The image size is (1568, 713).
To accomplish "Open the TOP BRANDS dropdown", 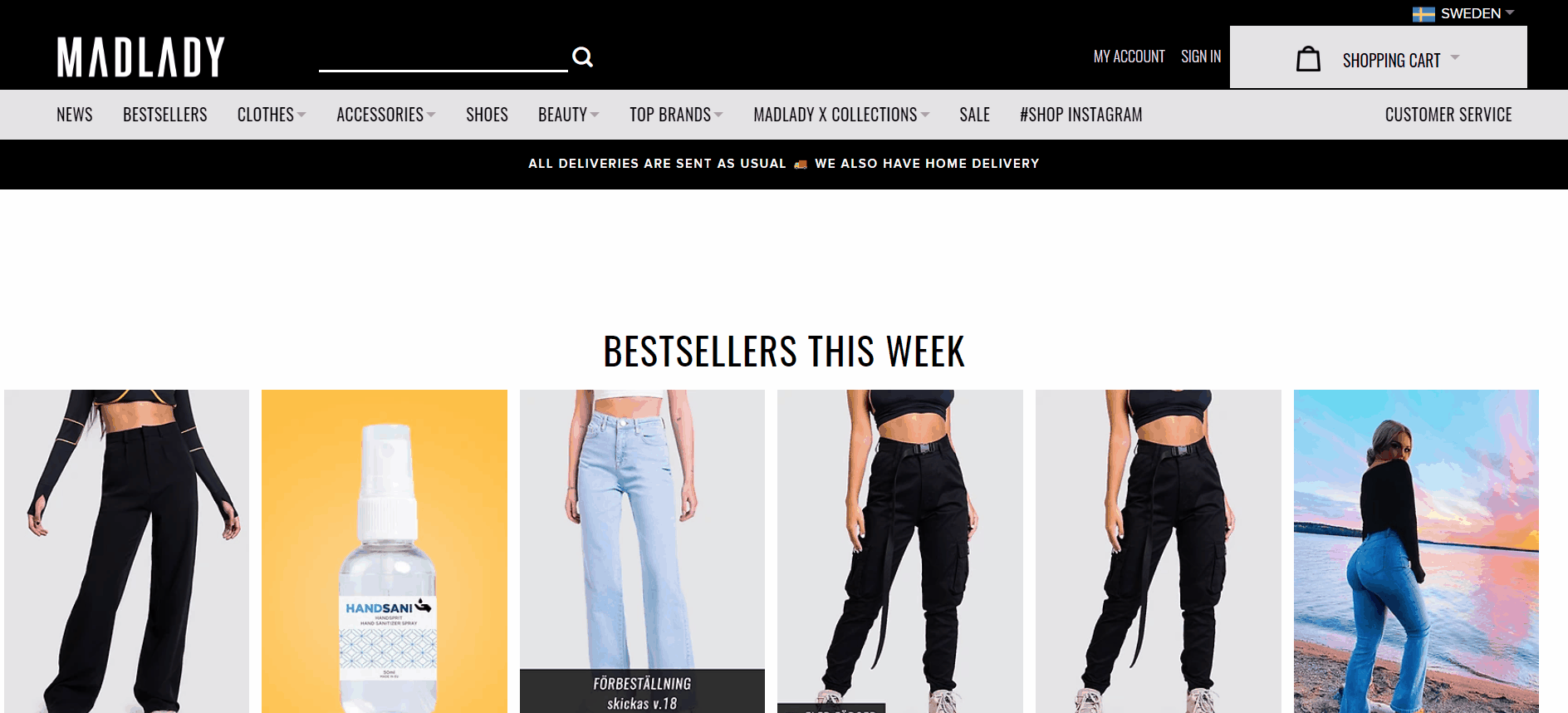I will click(x=676, y=115).
